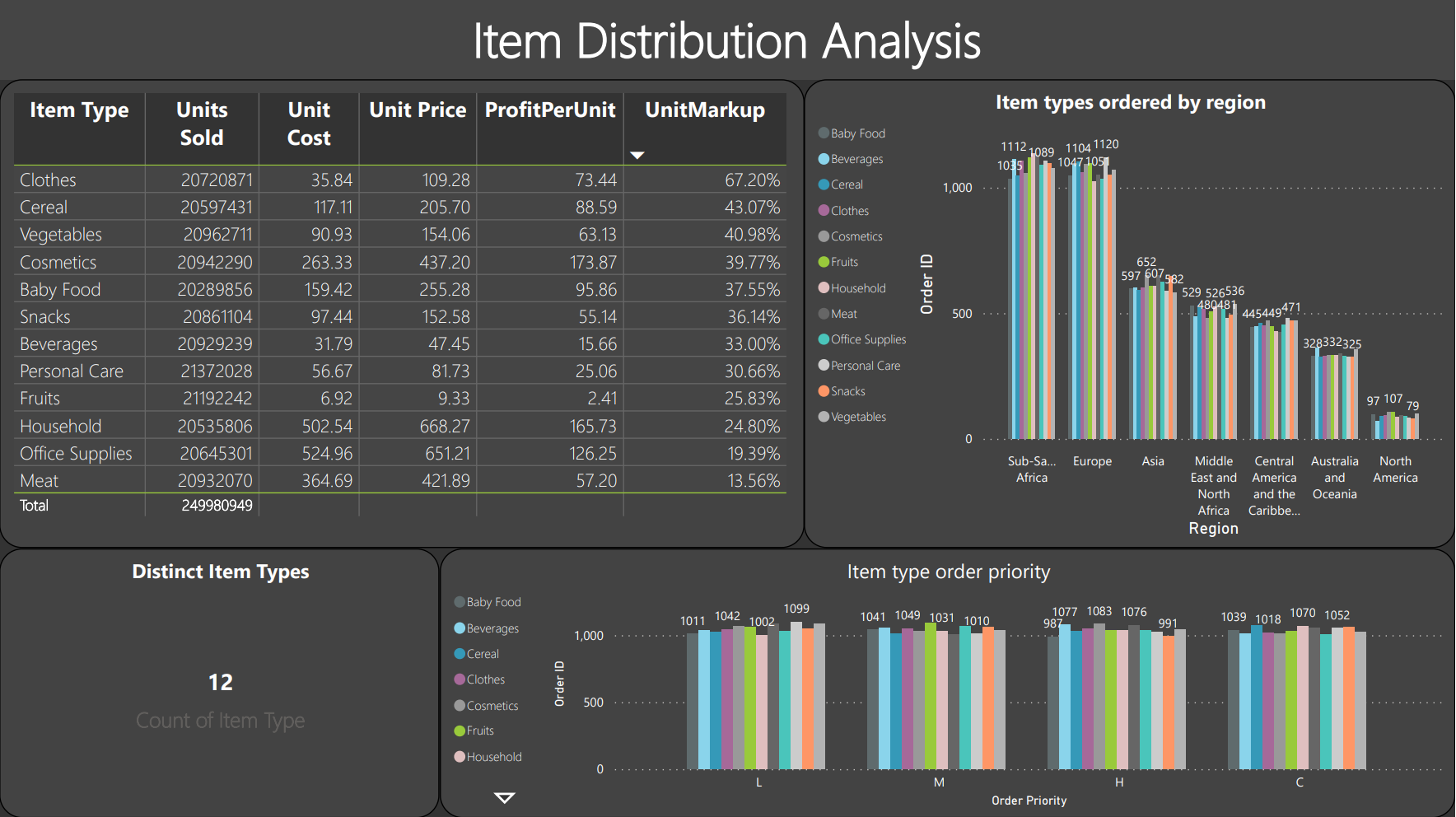This screenshot has width=1456, height=817.
Task: Toggle Baby Food in region chart legend
Action: coord(822,133)
